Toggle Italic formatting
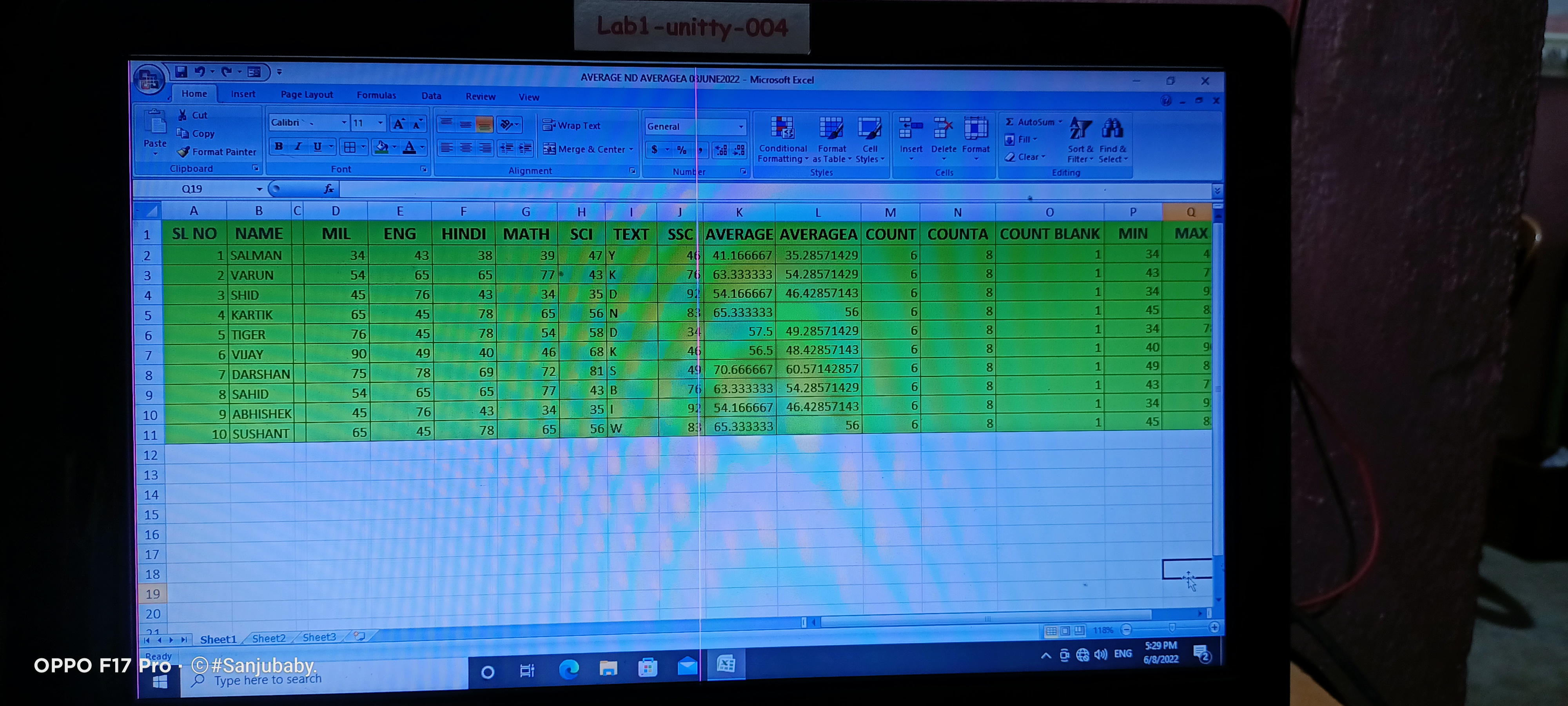The height and width of the screenshot is (706, 1568). (x=298, y=146)
